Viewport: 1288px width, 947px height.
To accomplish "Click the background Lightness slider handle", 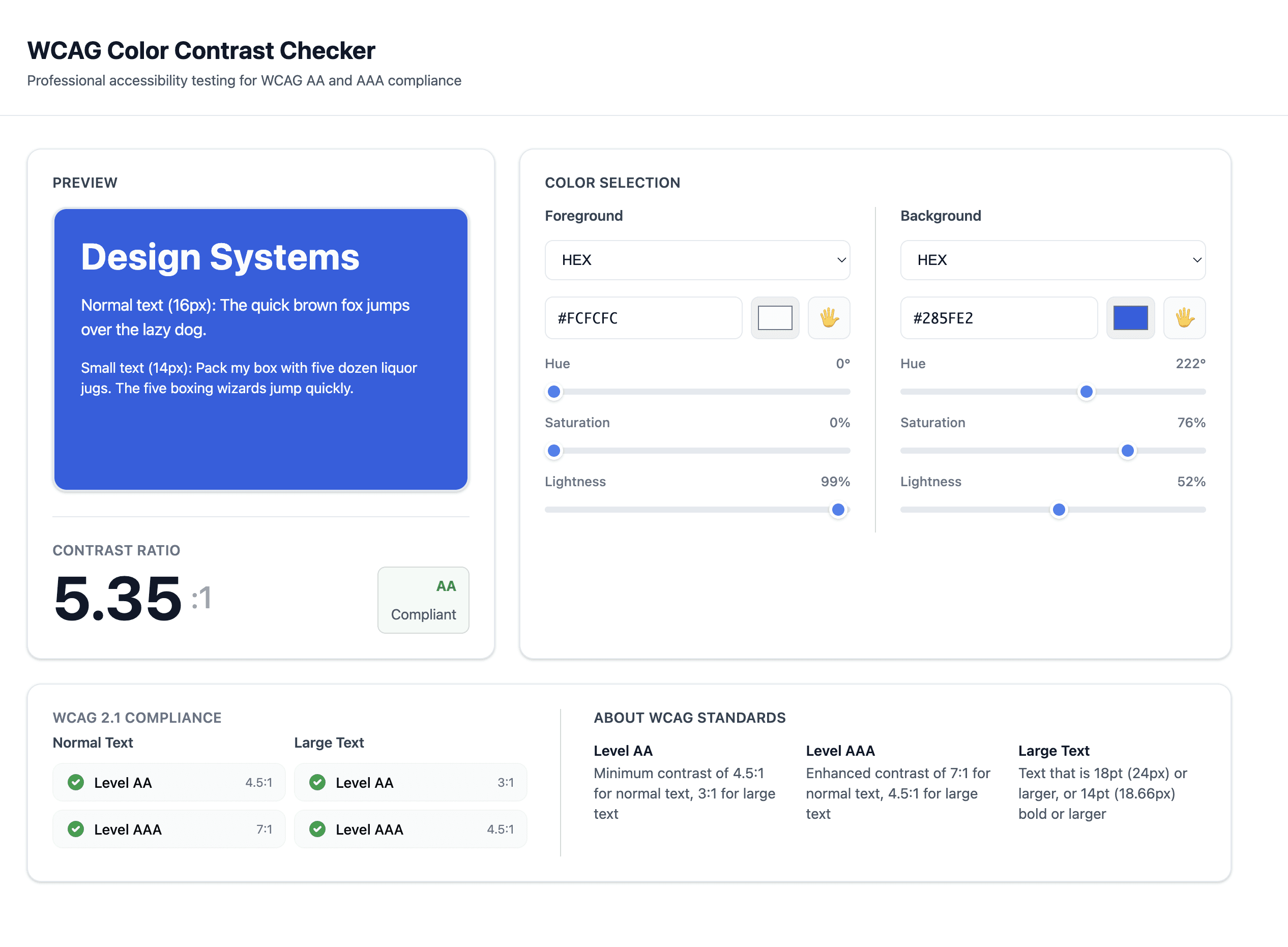I will click(1059, 510).
